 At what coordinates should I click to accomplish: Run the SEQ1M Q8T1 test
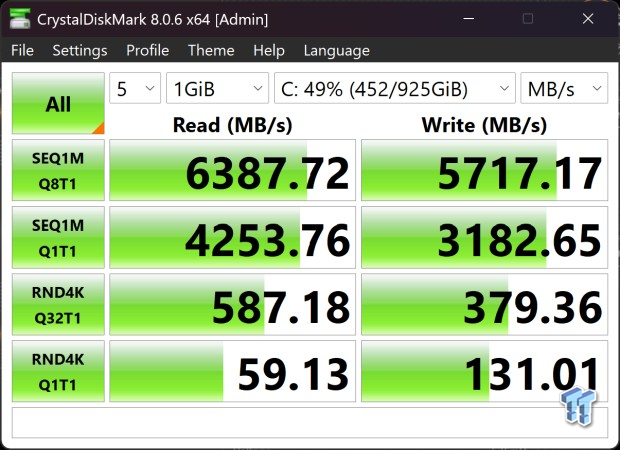click(58, 170)
